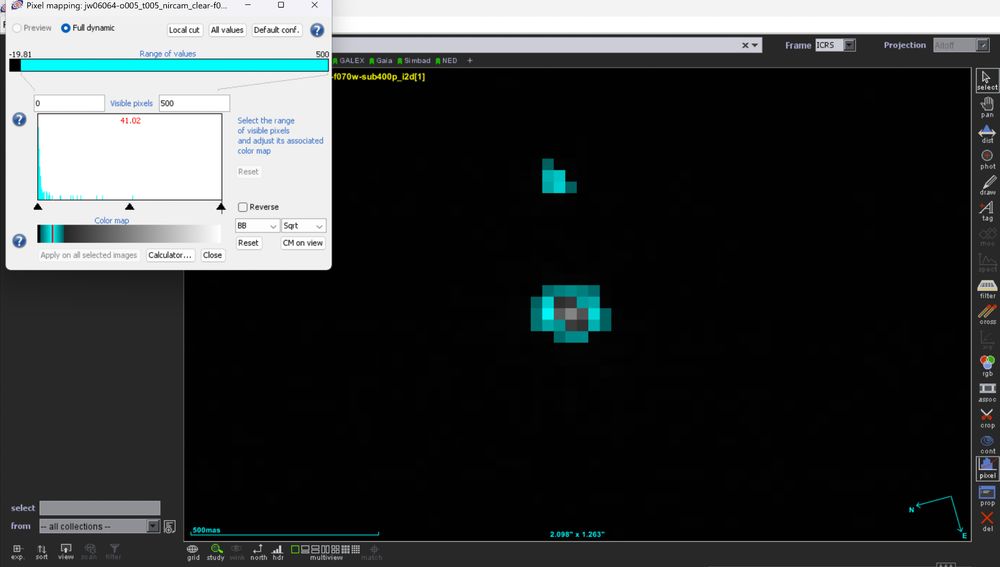Open the GALEX bookmark
The height and width of the screenshot is (567, 1000).
pos(349,61)
